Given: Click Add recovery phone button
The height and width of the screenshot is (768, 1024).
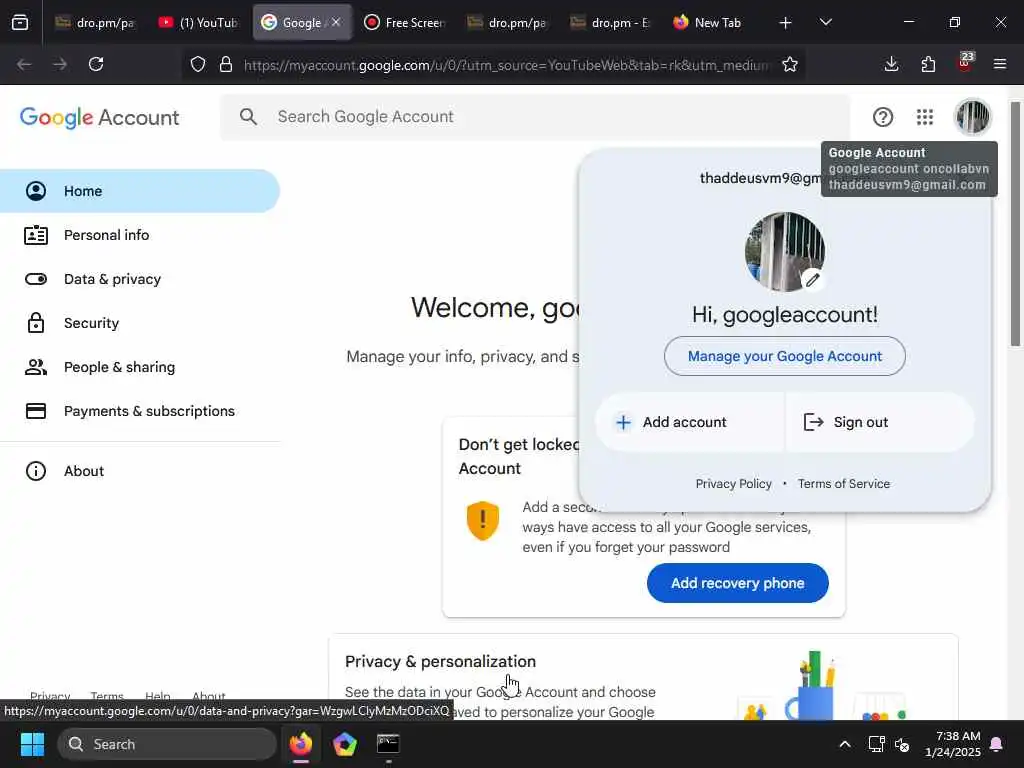Looking at the screenshot, I should point(737,583).
